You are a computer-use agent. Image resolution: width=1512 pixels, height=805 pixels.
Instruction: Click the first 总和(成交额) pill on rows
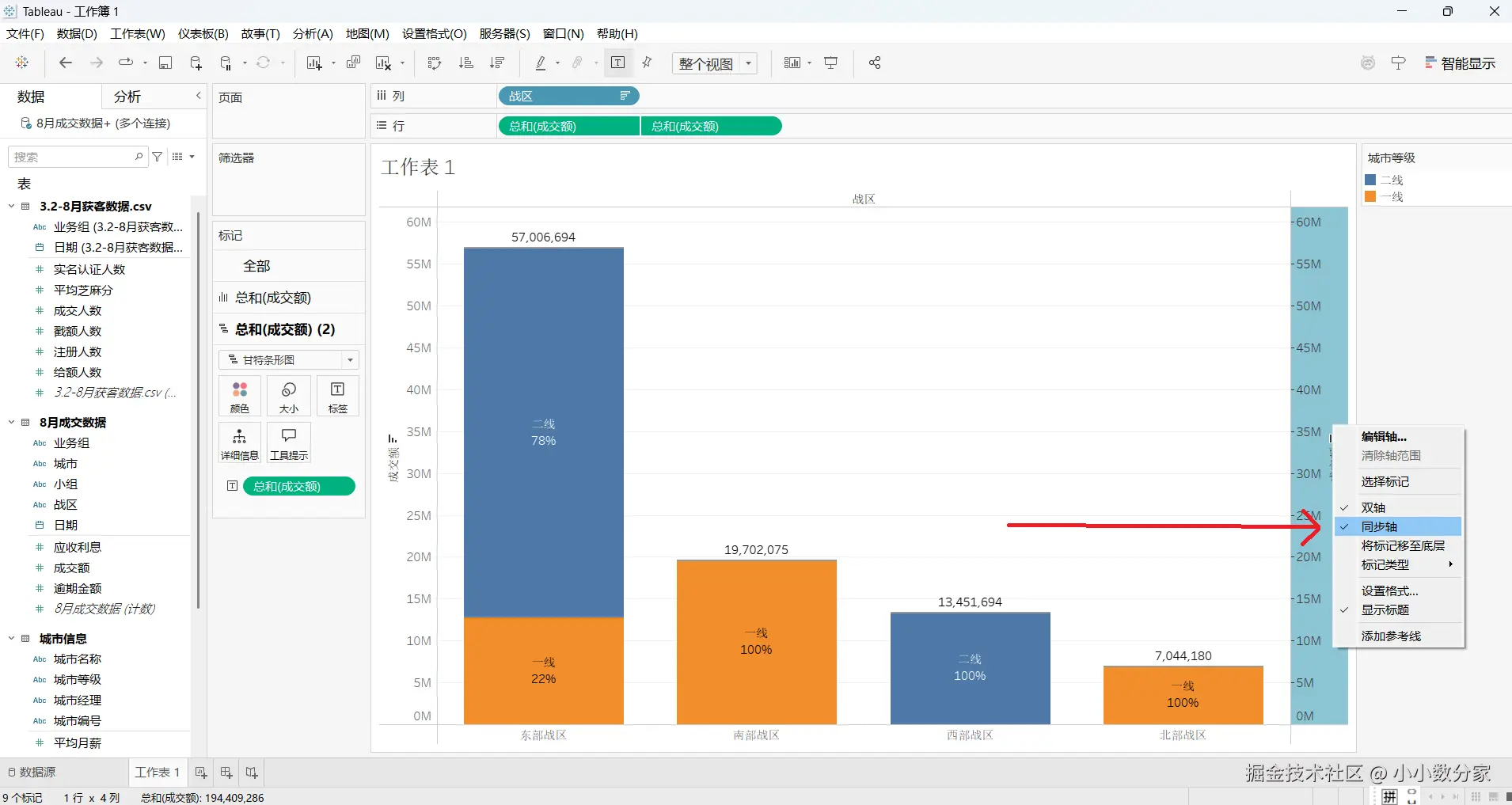568,126
